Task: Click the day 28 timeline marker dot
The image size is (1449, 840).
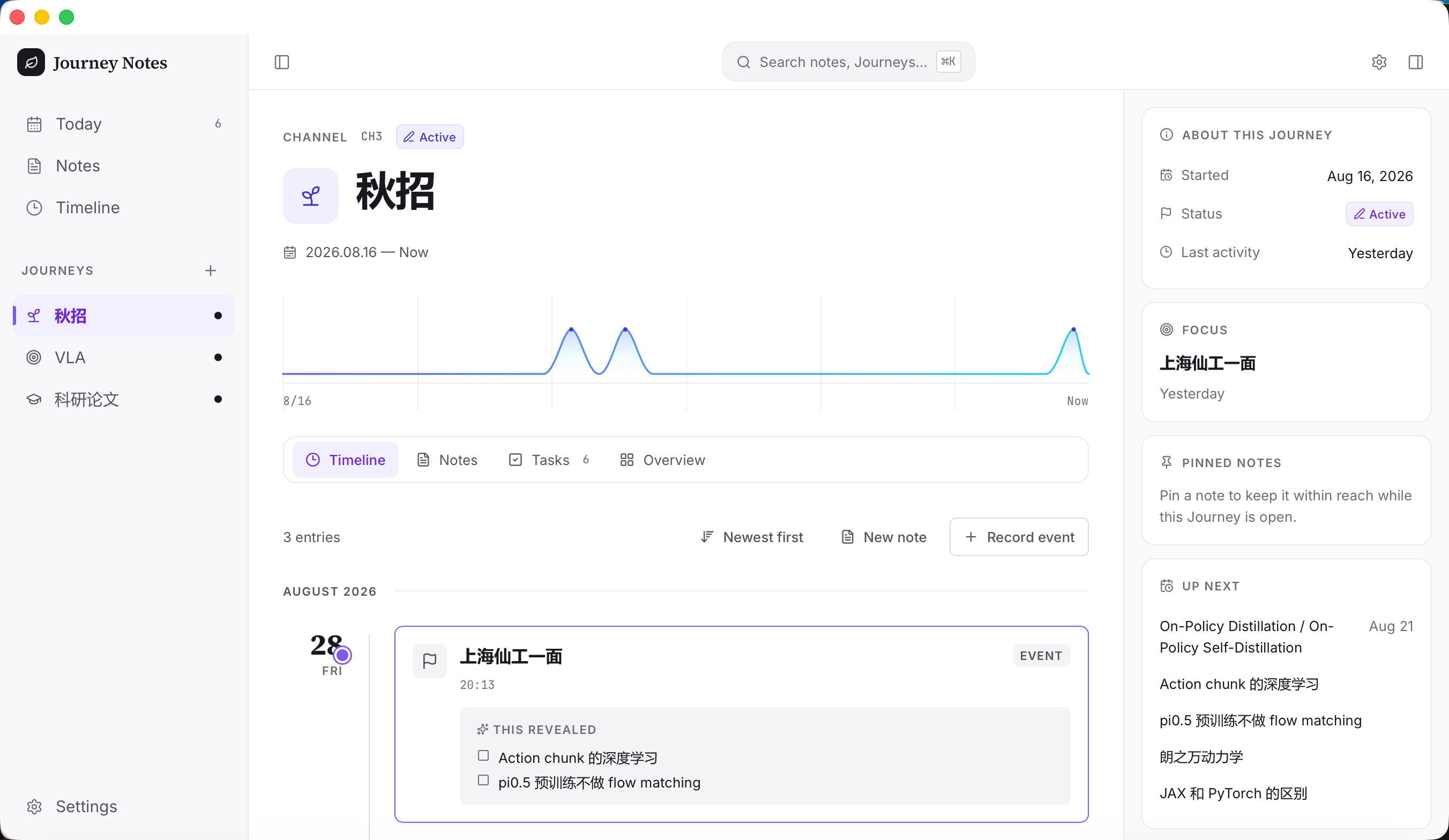Action: click(x=342, y=655)
